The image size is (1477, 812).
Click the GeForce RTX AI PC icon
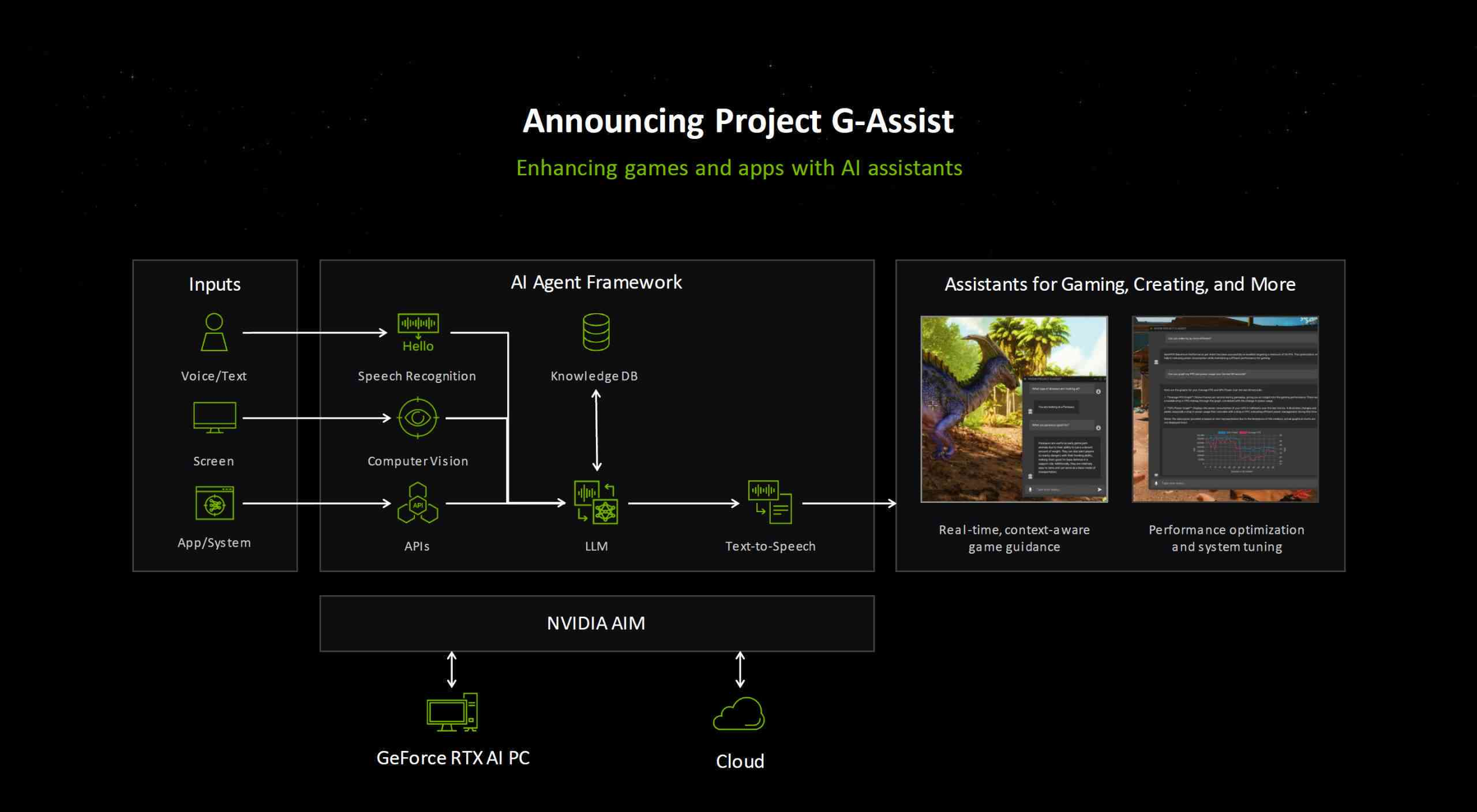[x=452, y=712]
